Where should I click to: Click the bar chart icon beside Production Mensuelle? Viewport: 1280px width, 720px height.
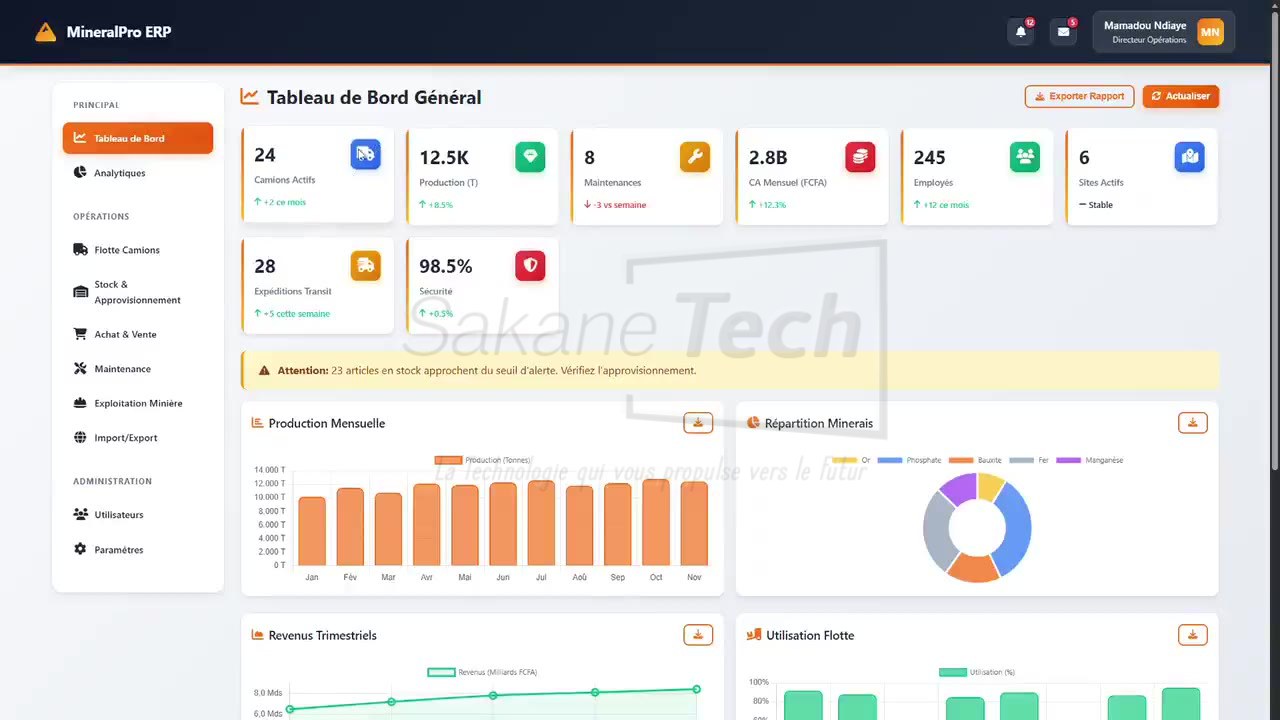coord(257,423)
